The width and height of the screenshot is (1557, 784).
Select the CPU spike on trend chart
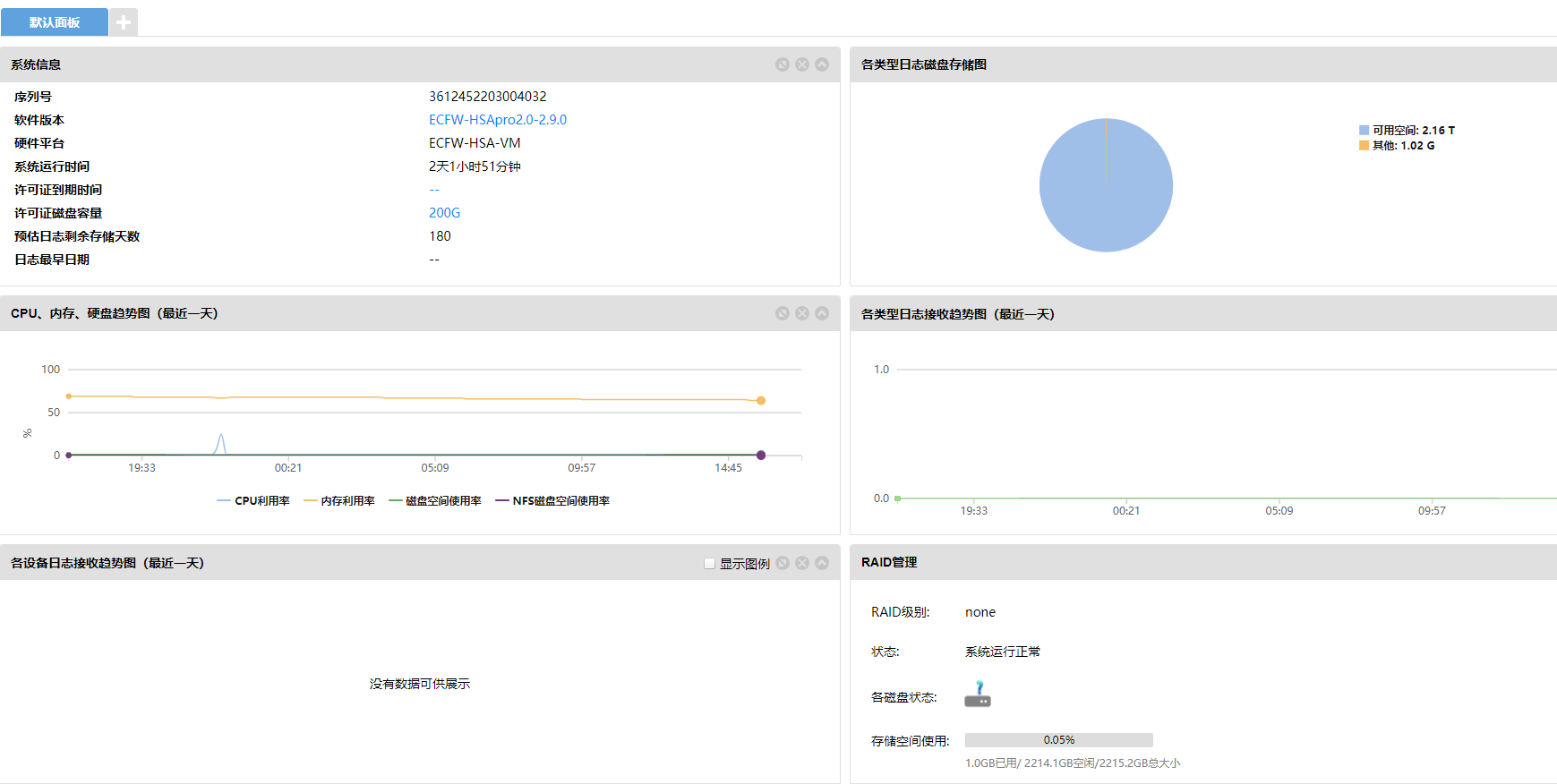click(221, 444)
